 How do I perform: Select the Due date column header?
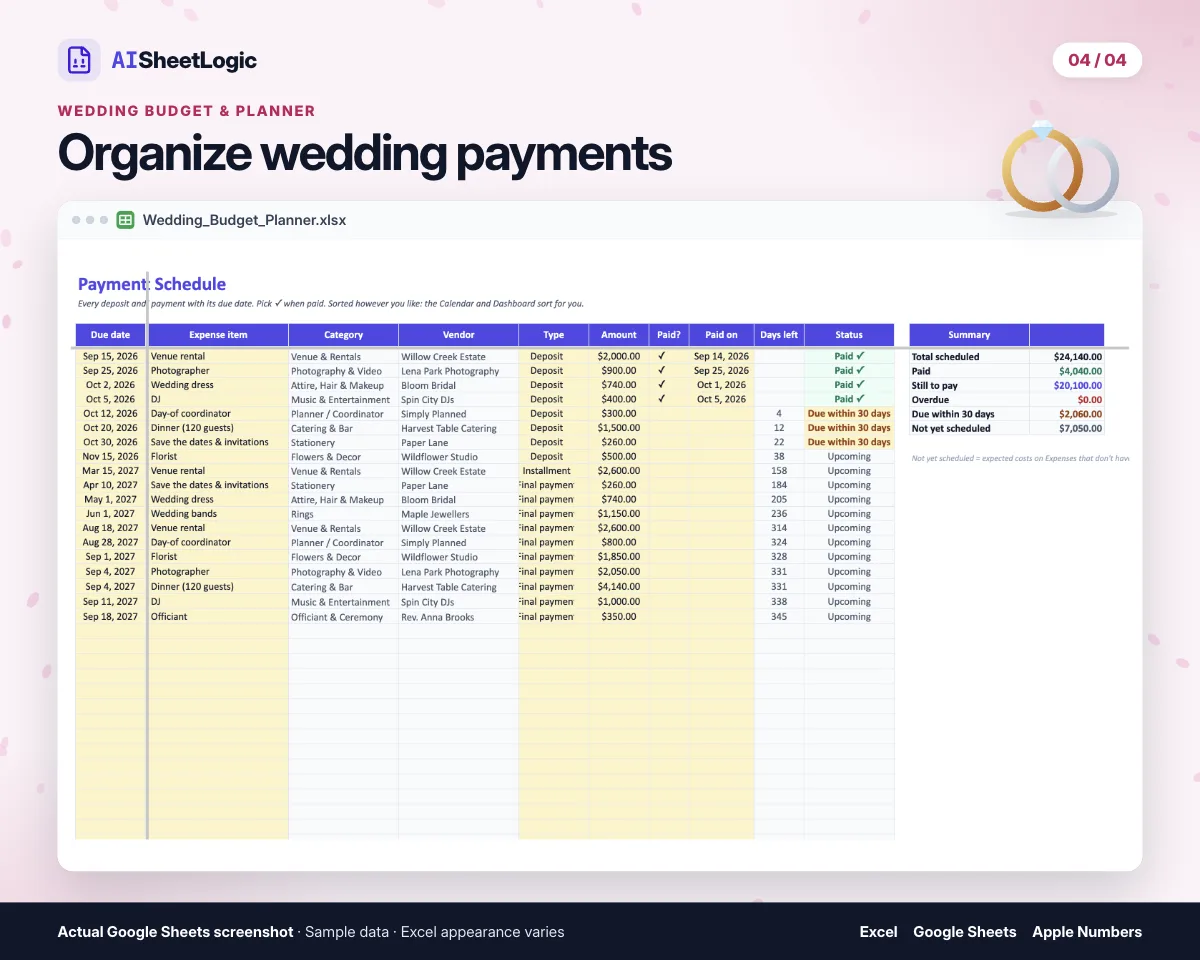[x=111, y=335]
